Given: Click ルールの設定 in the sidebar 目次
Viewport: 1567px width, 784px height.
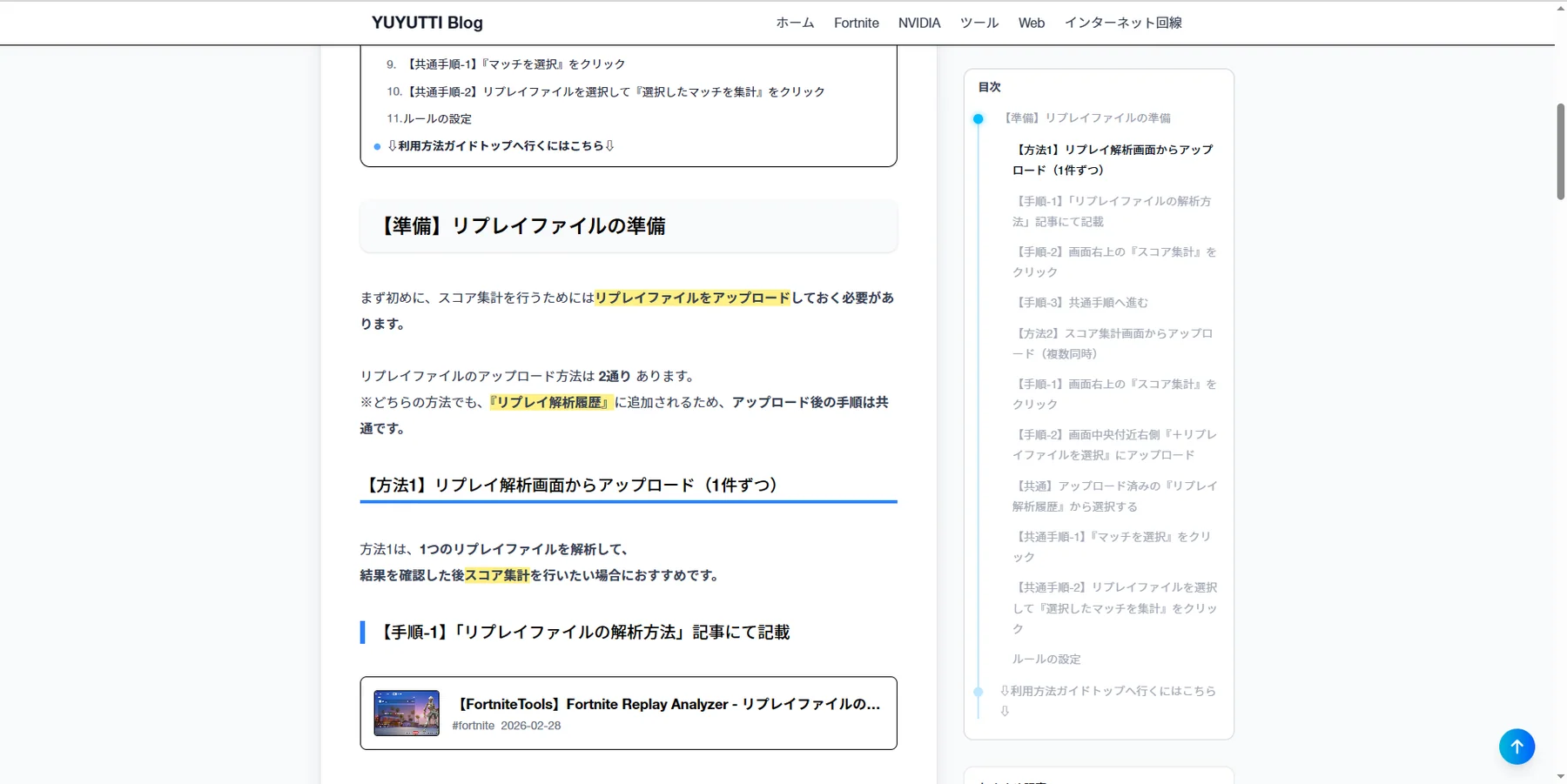Looking at the screenshot, I should coord(1046,659).
